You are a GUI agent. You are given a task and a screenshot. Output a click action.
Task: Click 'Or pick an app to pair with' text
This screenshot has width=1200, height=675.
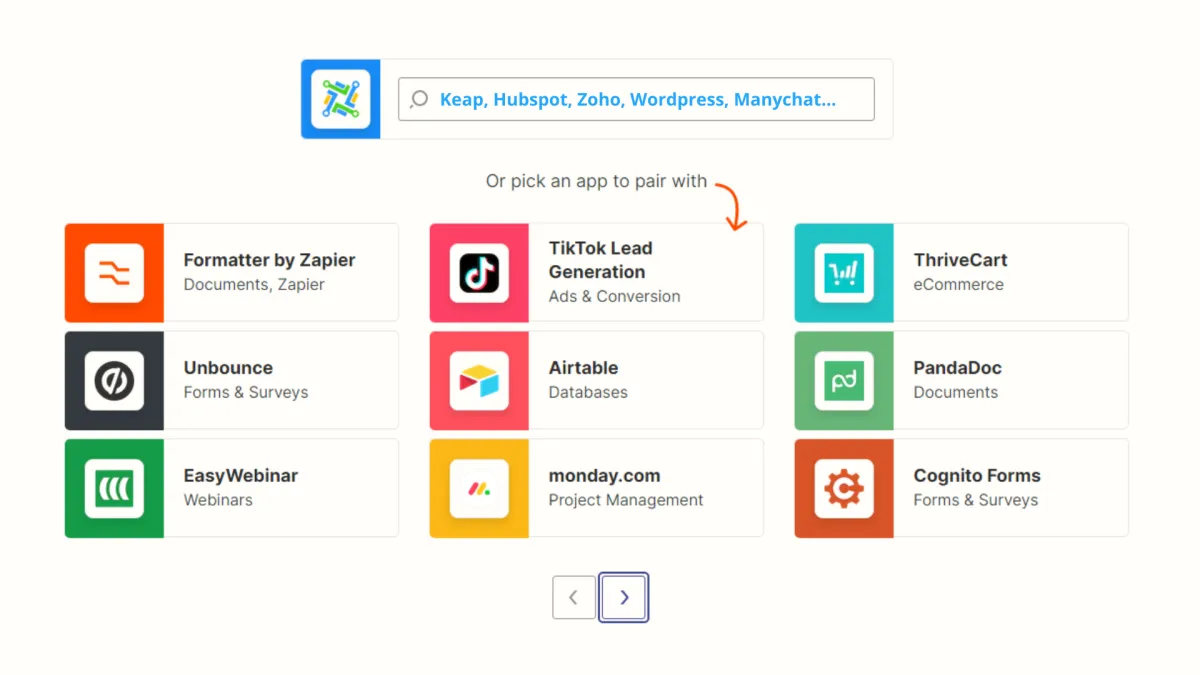[596, 182]
